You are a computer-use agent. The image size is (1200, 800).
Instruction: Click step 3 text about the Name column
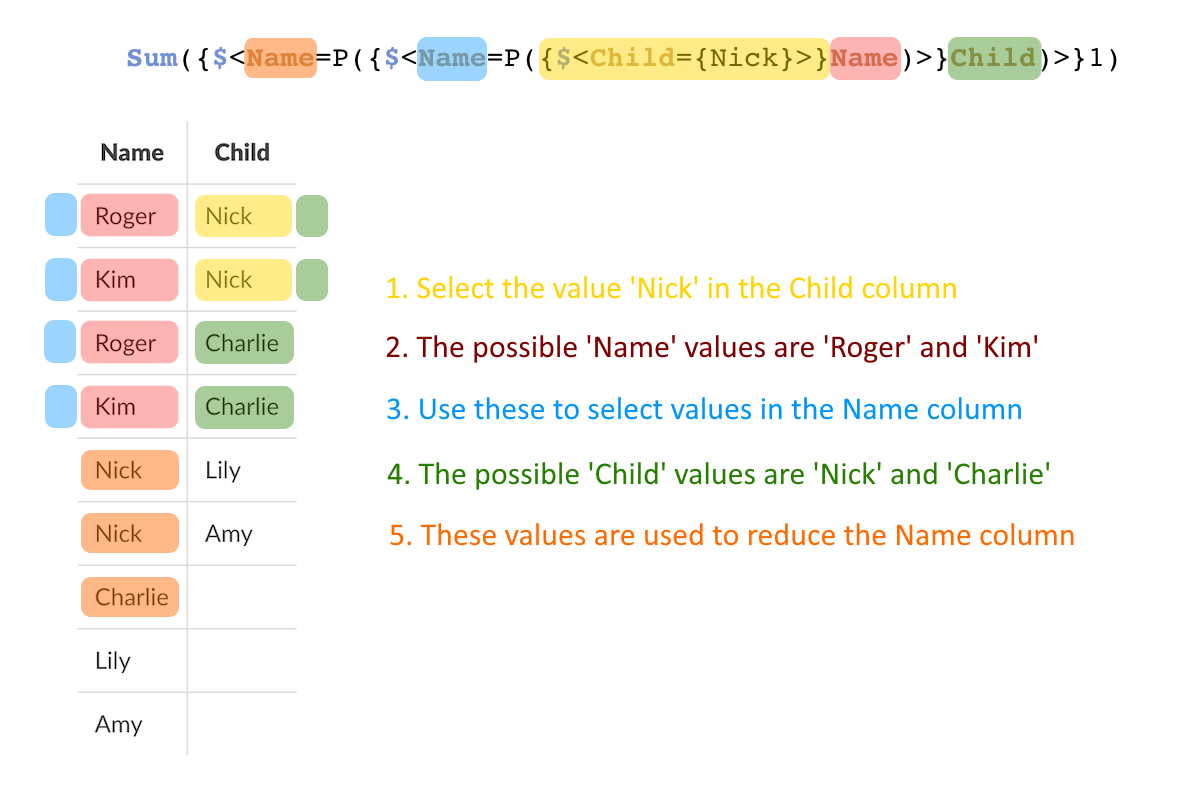pyautogui.click(x=704, y=409)
